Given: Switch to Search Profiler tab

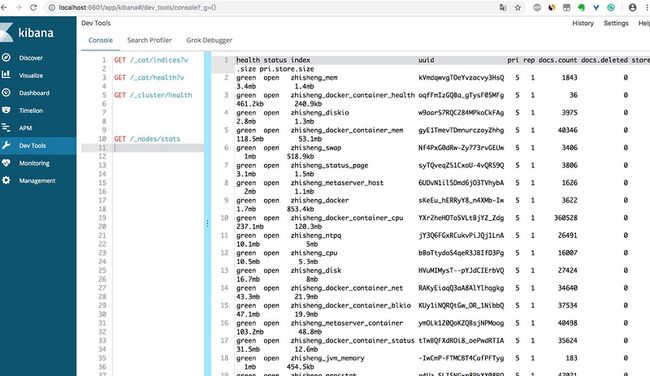Looking at the screenshot, I should [149, 40].
